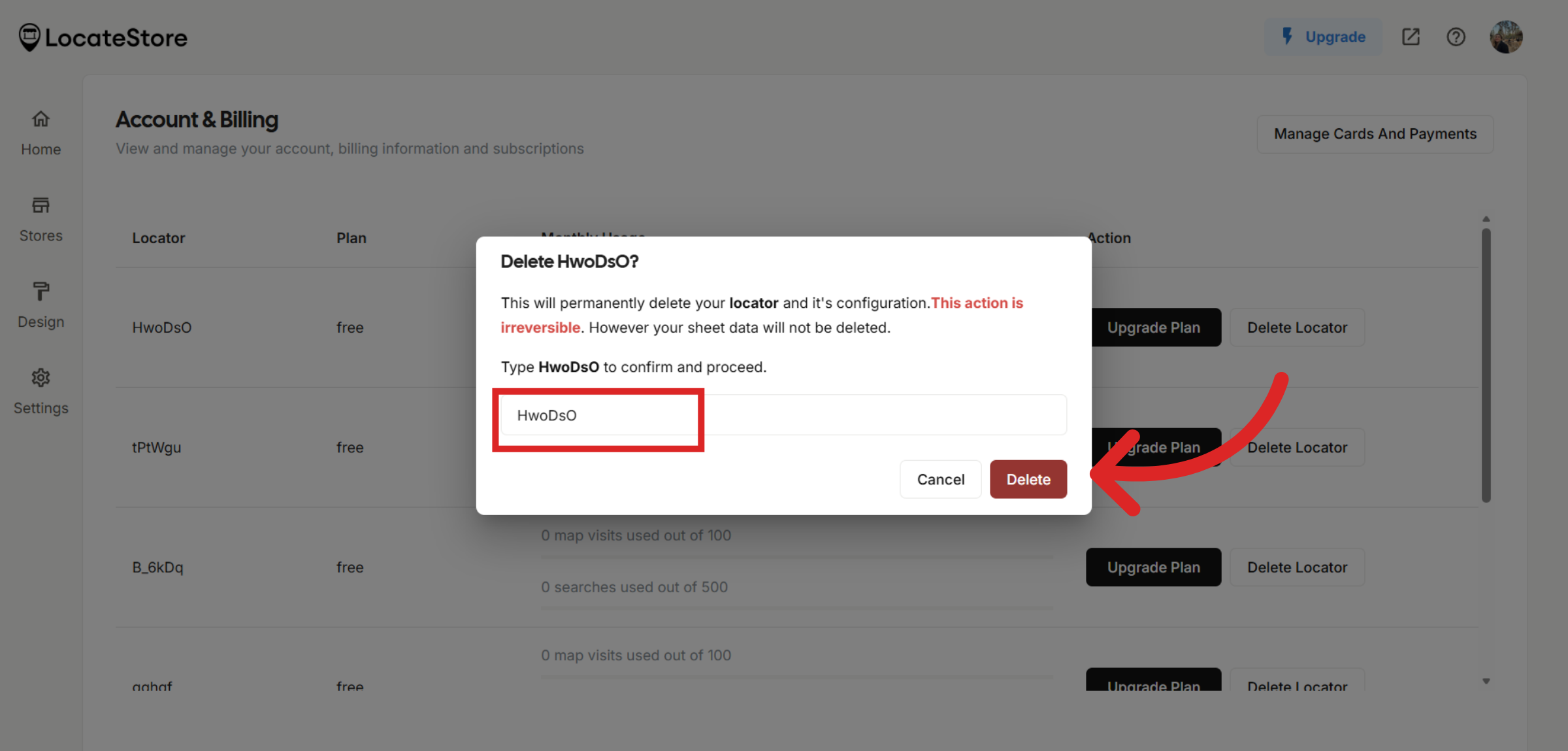Open Home from the sidebar
This screenshot has width=1568, height=751.
point(41,131)
